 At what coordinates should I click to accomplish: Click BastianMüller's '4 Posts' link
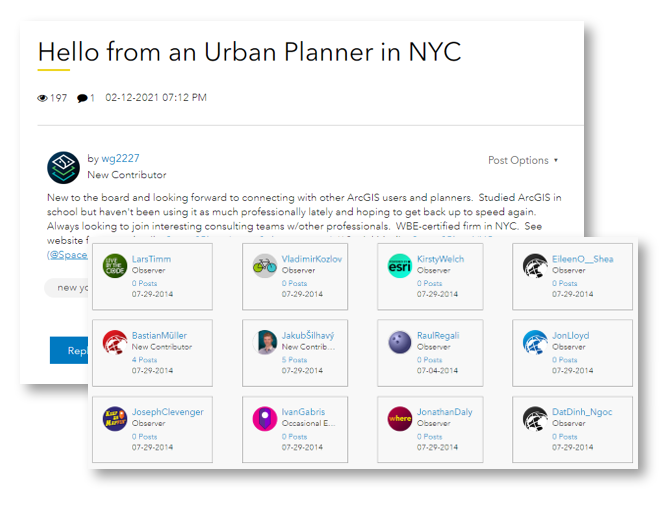point(145,360)
